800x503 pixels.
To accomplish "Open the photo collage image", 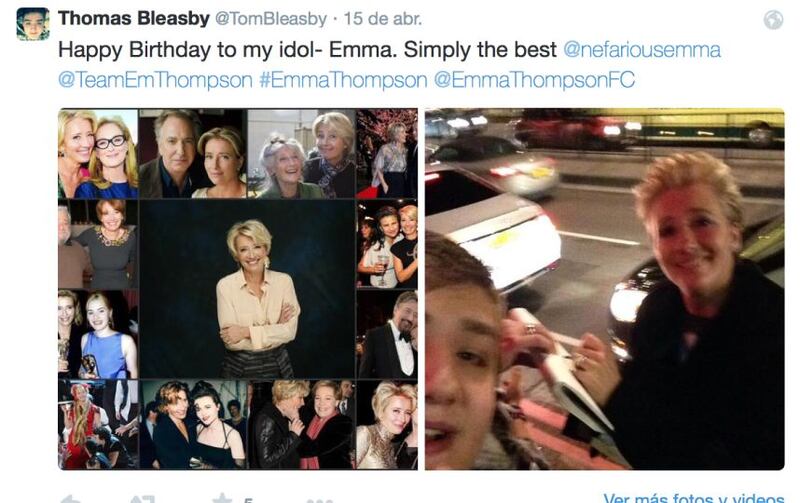I will click(x=238, y=289).
